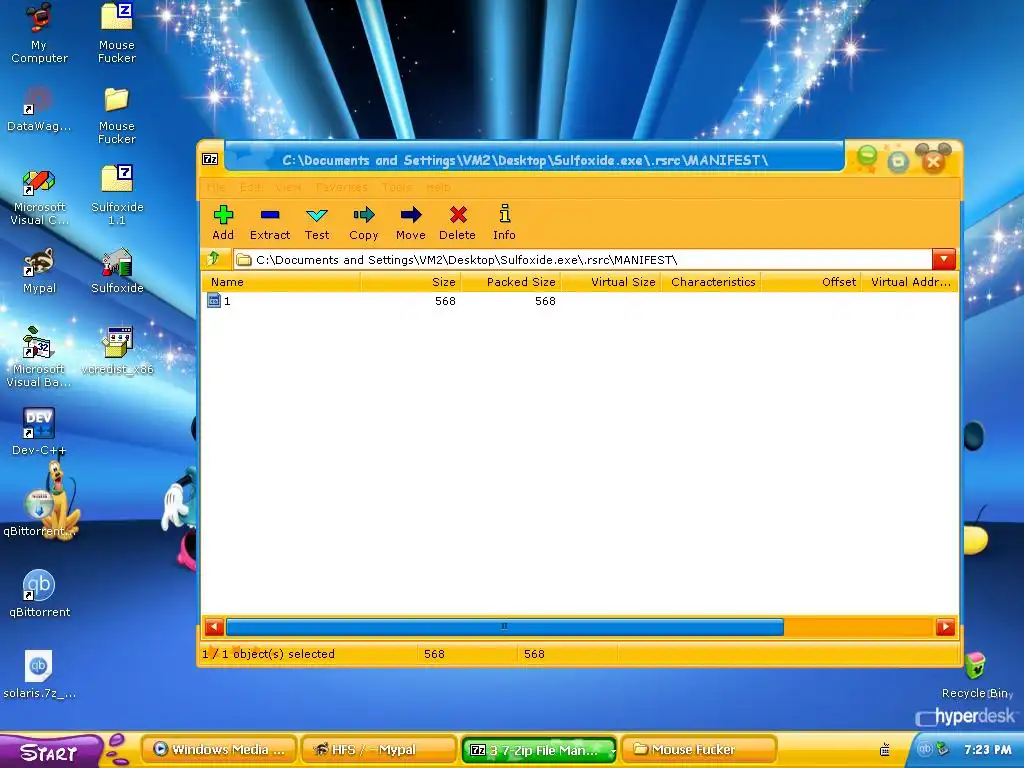This screenshot has width=1024, height=768.
Task: Click the horizontal scrollbar left arrow
Action: coord(214,627)
